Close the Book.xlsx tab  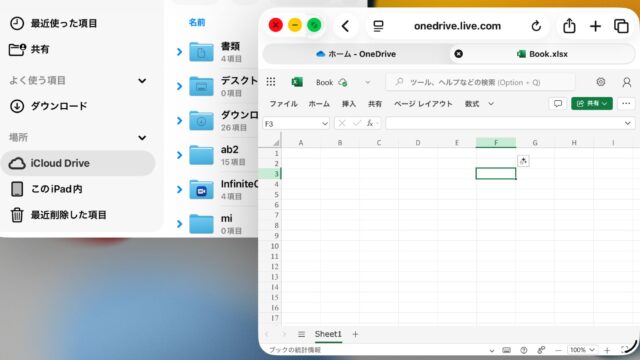[x=458, y=54]
